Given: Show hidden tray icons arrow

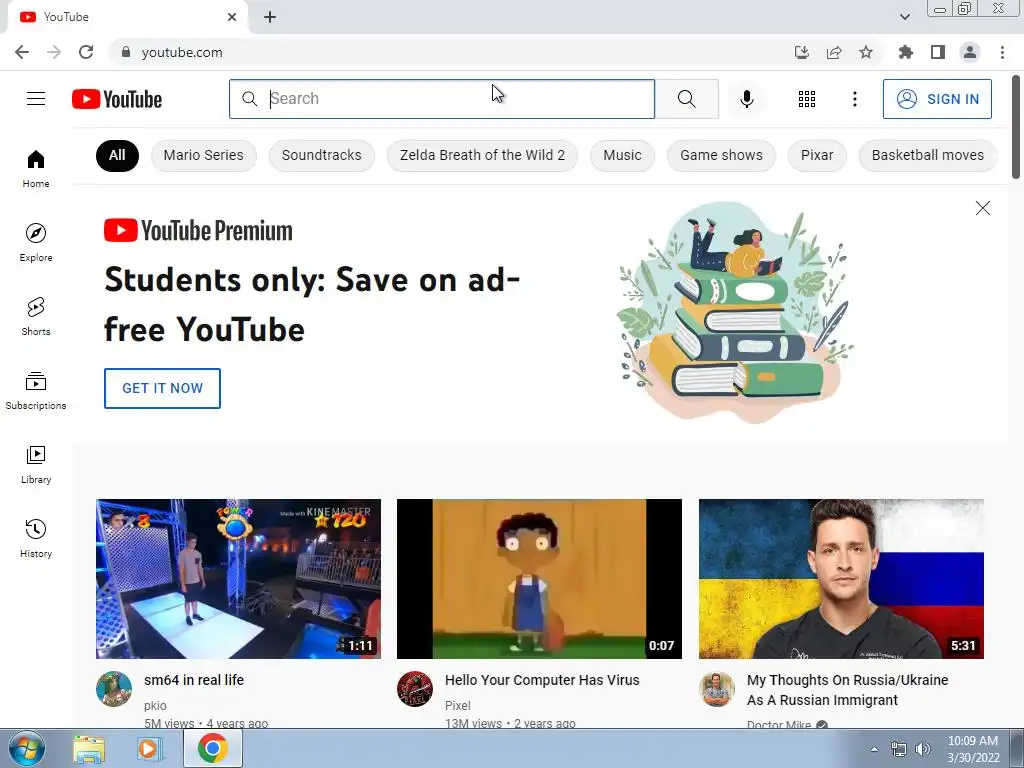Looking at the screenshot, I should click(x=874, y=749).
